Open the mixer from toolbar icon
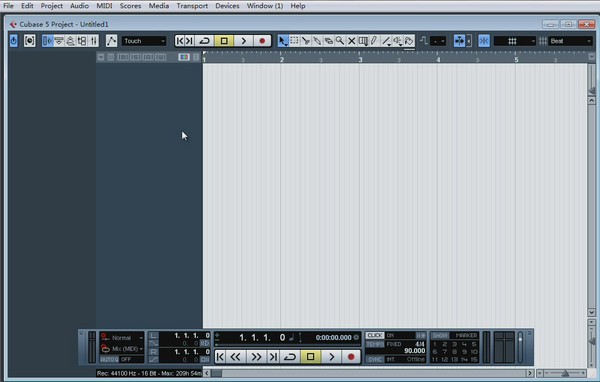The width and height of the screenshot is (600, 382). (94, 41)
